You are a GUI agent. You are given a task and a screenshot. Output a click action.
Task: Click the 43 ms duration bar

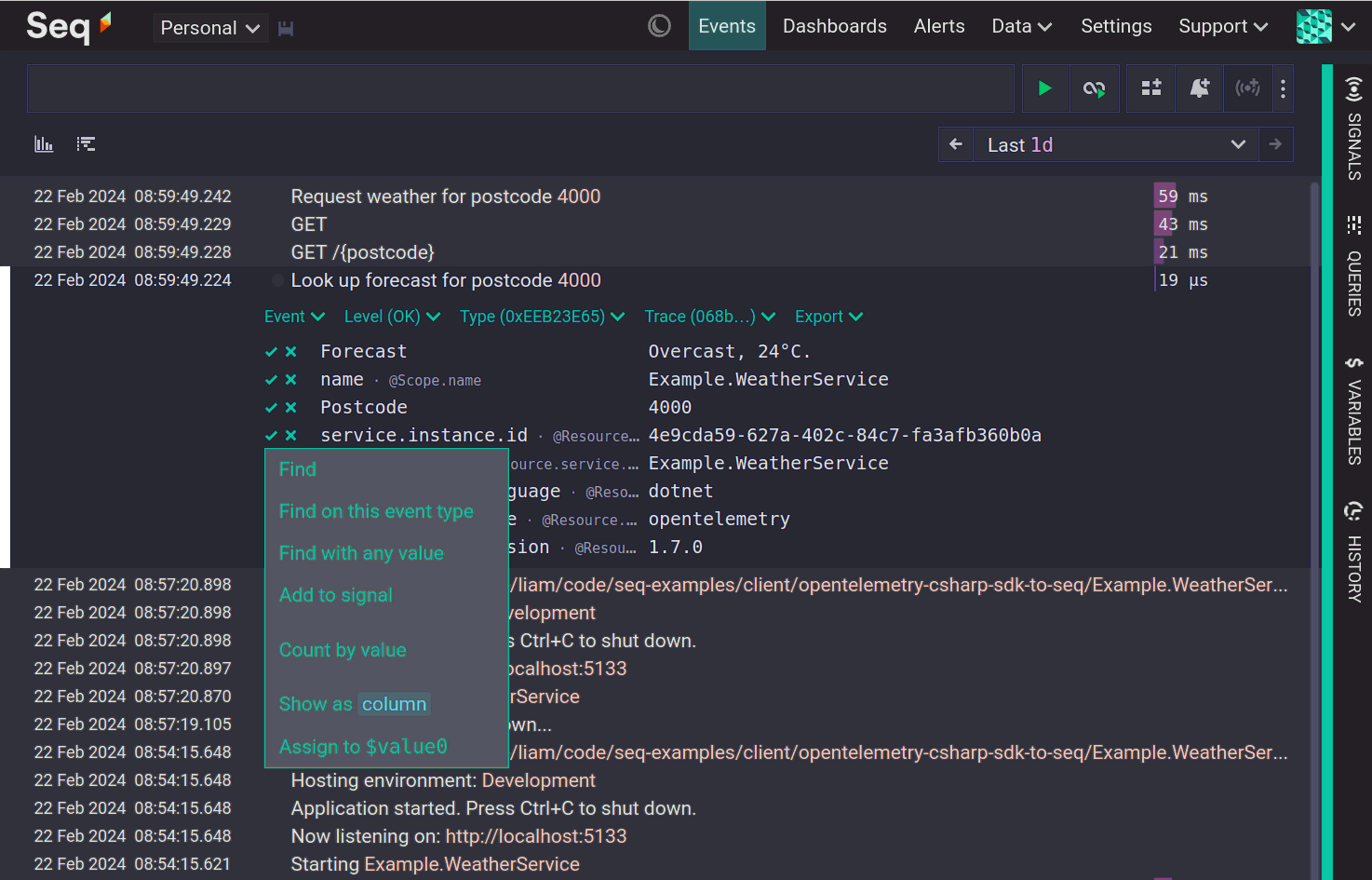(x=1164, y=224)
